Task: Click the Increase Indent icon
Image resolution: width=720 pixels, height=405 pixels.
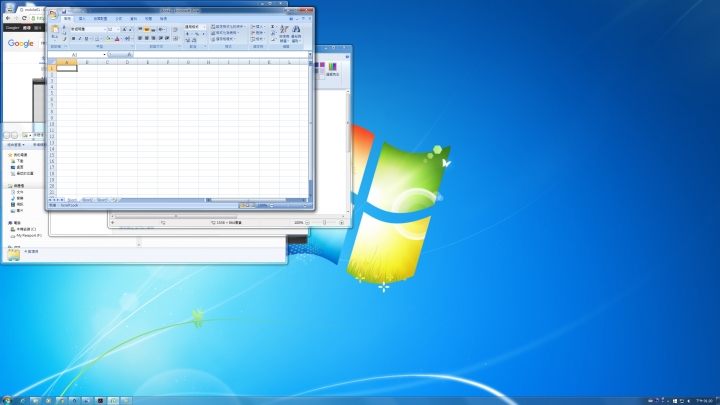Action: (x=167, y=38)
